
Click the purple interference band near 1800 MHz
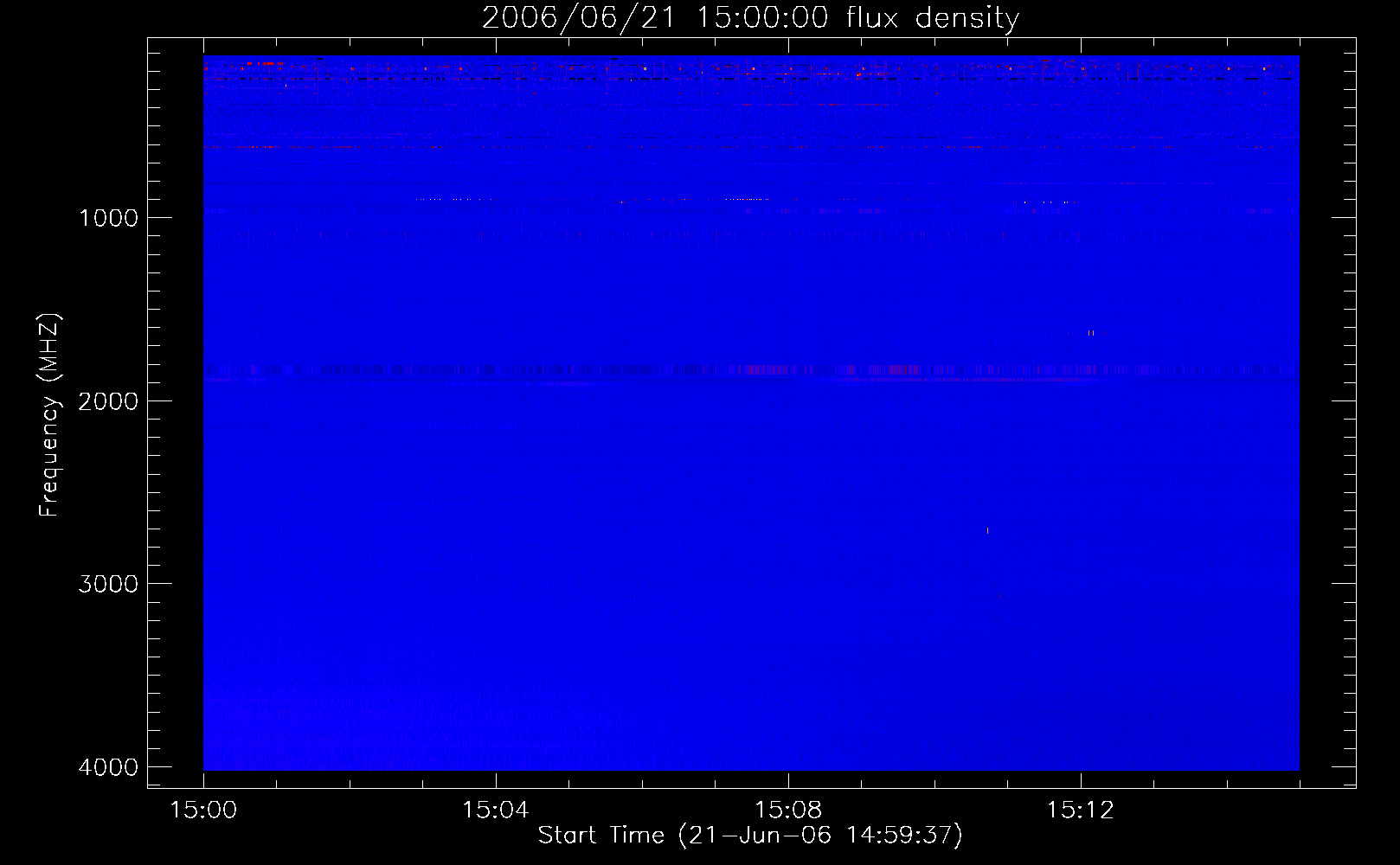[751, 370]
